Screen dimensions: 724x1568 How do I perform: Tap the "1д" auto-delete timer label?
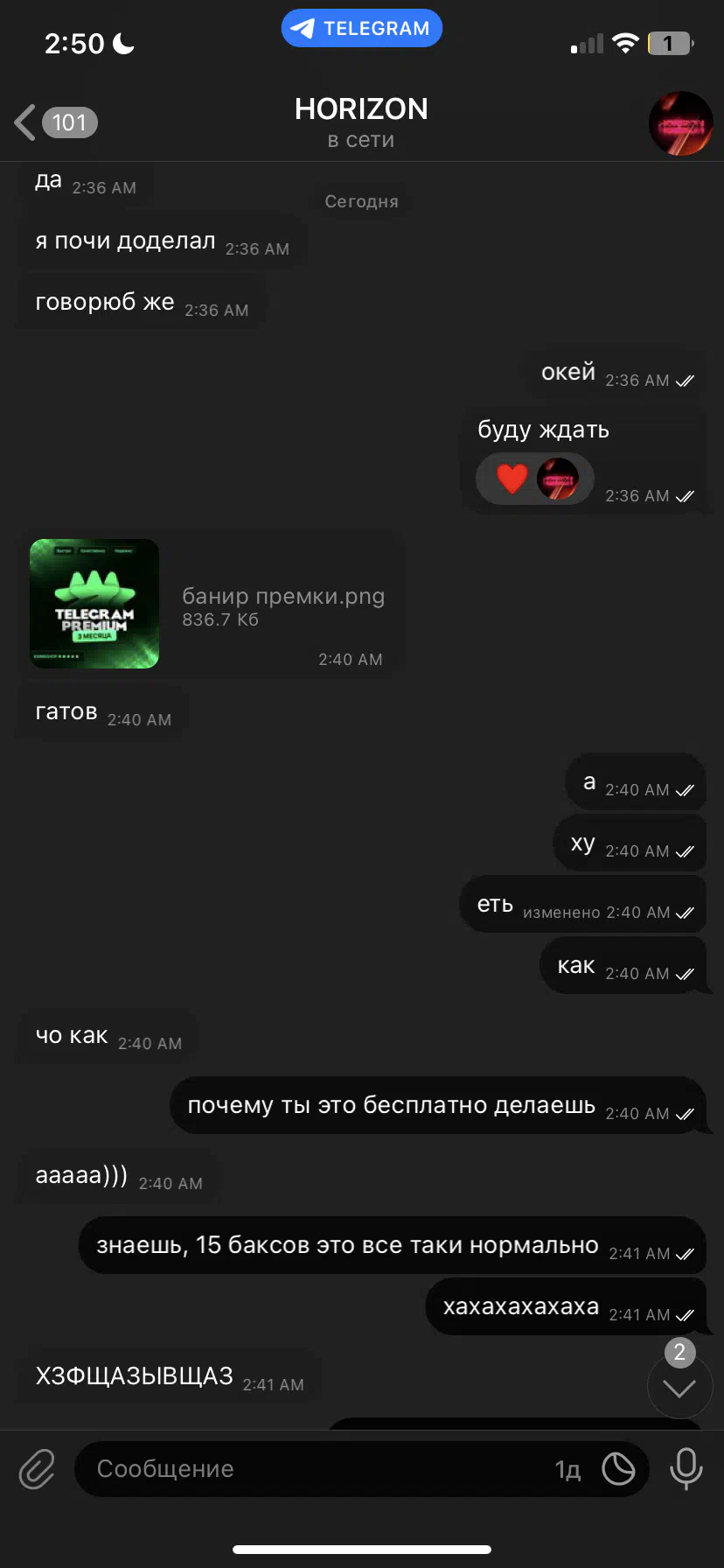(567, 1470)
